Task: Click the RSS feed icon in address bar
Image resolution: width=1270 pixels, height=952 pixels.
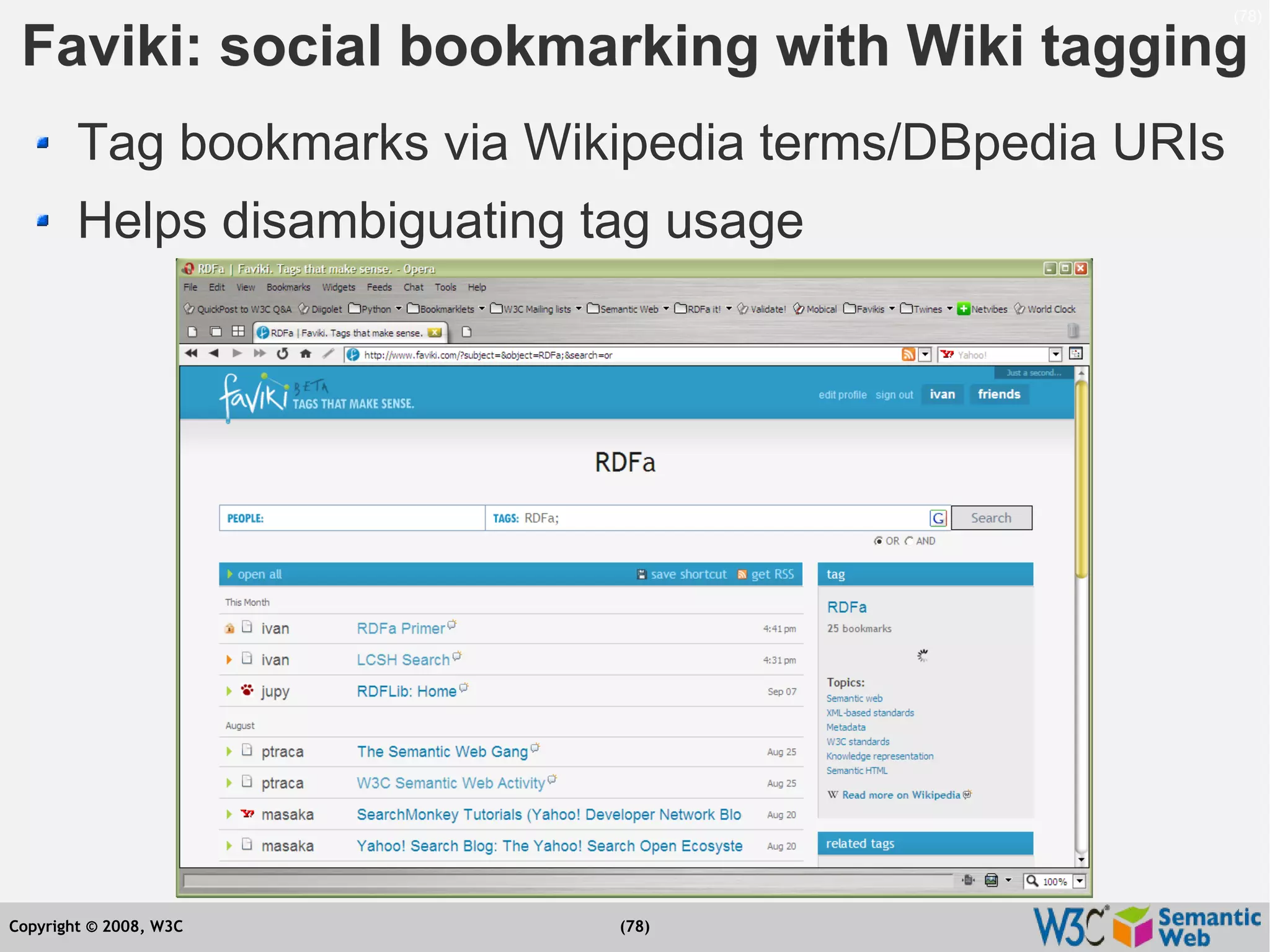Action: pos(908,354)
